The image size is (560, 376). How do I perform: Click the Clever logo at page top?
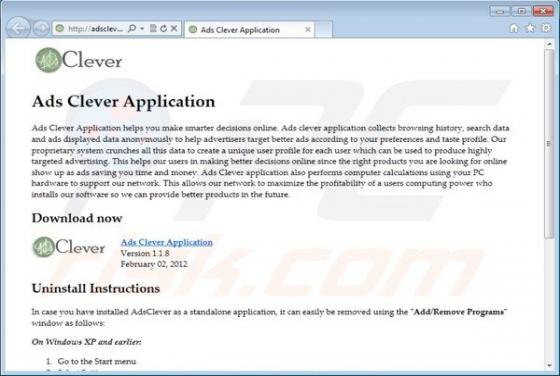(79, 60)
